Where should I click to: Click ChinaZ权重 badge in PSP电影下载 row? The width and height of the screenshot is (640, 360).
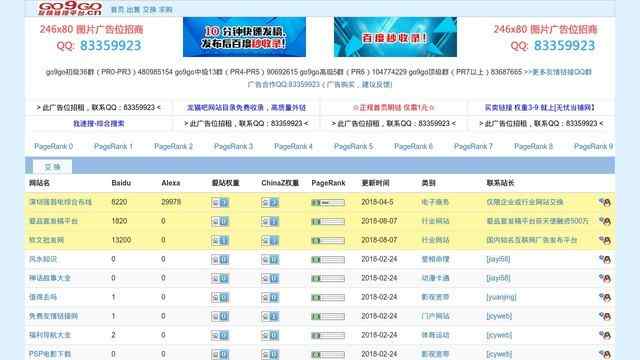pos(270,354)
